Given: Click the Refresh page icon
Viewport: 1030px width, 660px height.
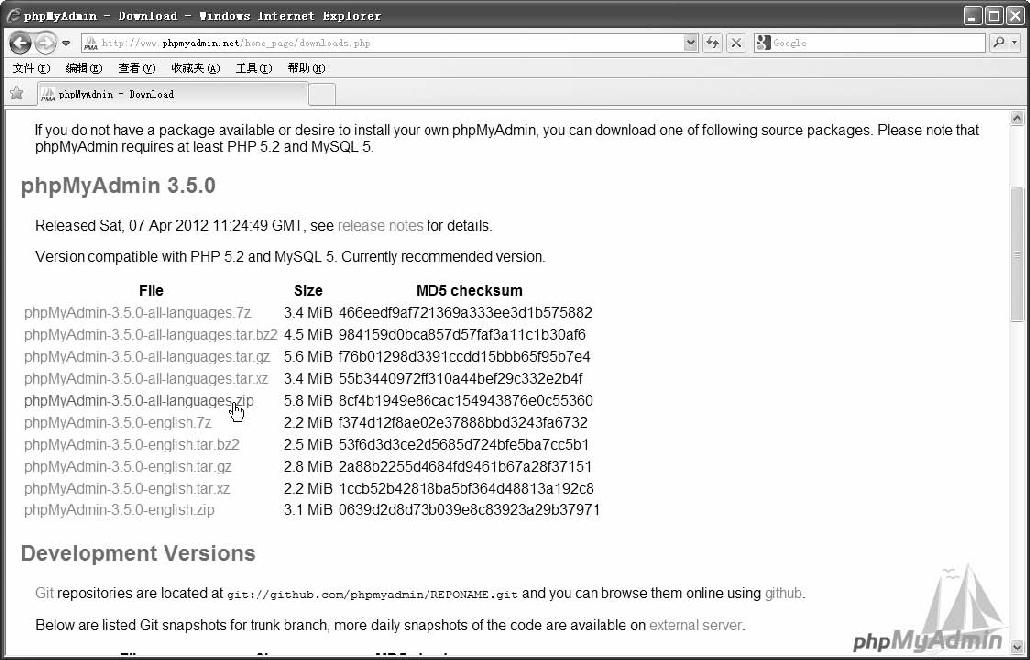Looking at the screenshot, I should tap(713, 43).
